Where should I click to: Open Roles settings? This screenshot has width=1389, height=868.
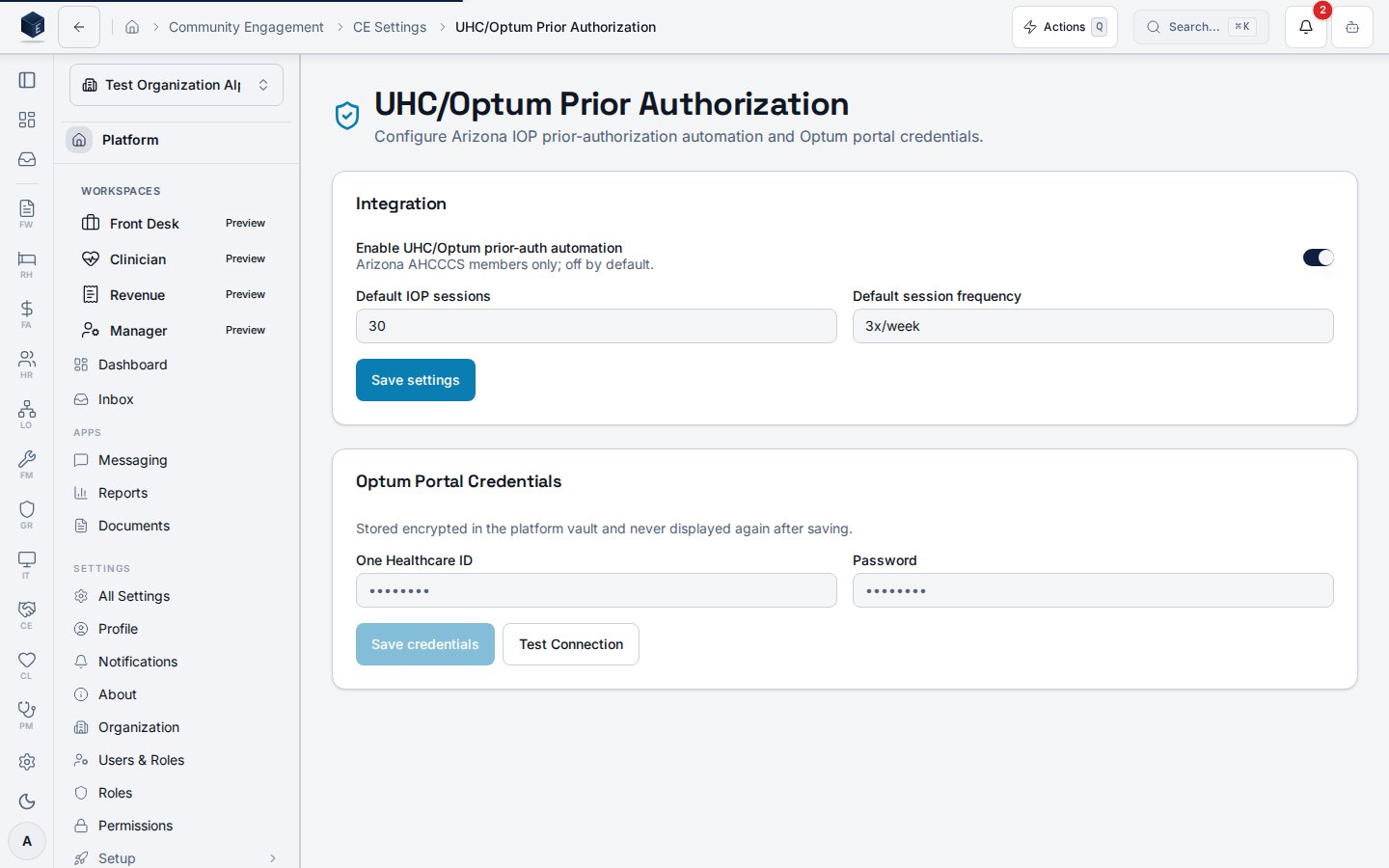tap(177, 793)
